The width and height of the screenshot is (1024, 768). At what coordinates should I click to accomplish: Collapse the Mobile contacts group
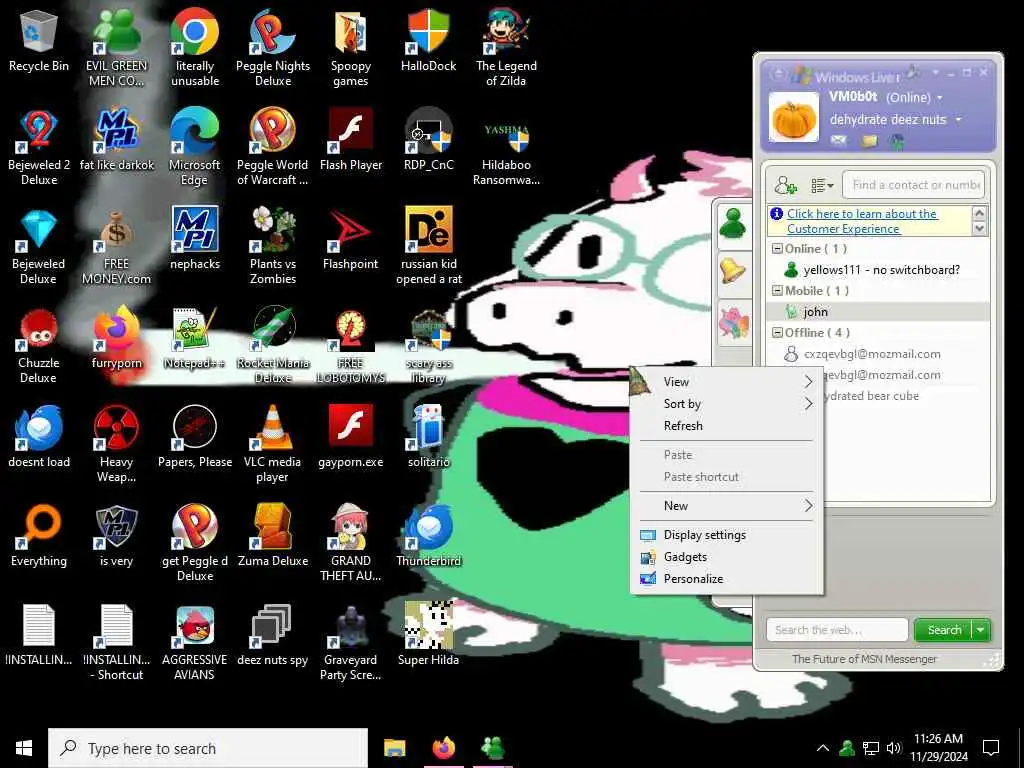[777, 291]
